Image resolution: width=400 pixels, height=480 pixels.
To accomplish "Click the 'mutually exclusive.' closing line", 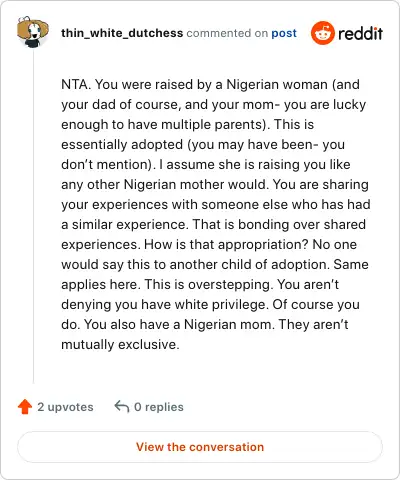I will point(120,344).
